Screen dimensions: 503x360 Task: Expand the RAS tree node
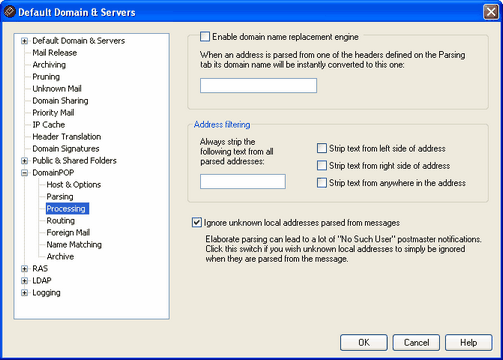click(24, 269)
